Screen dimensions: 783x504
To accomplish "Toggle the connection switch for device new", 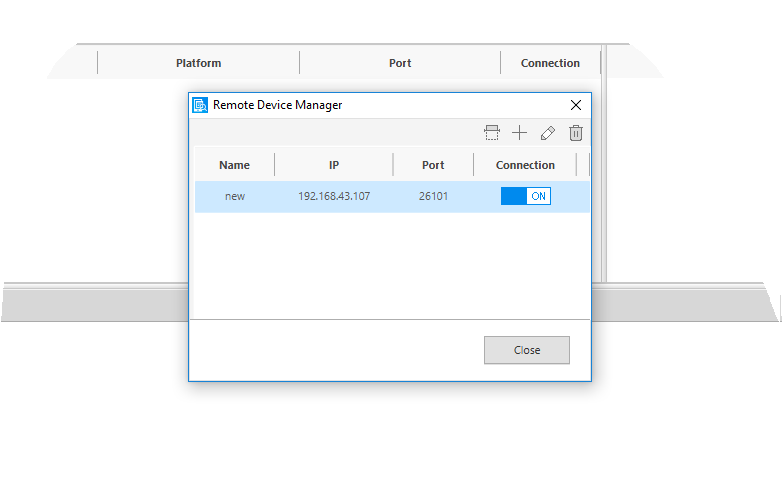I will [x=525, y=196].
